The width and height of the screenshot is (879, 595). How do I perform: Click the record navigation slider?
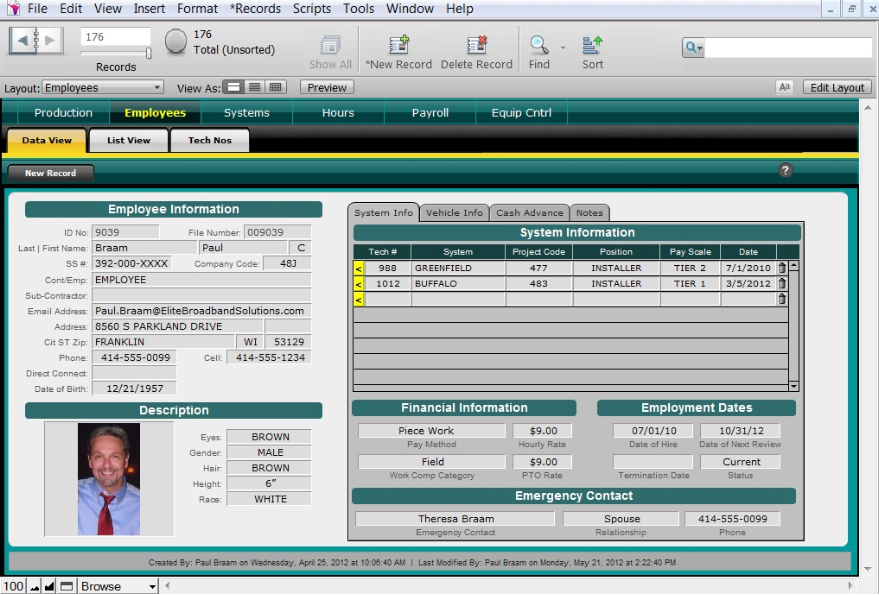coord(148,53)
